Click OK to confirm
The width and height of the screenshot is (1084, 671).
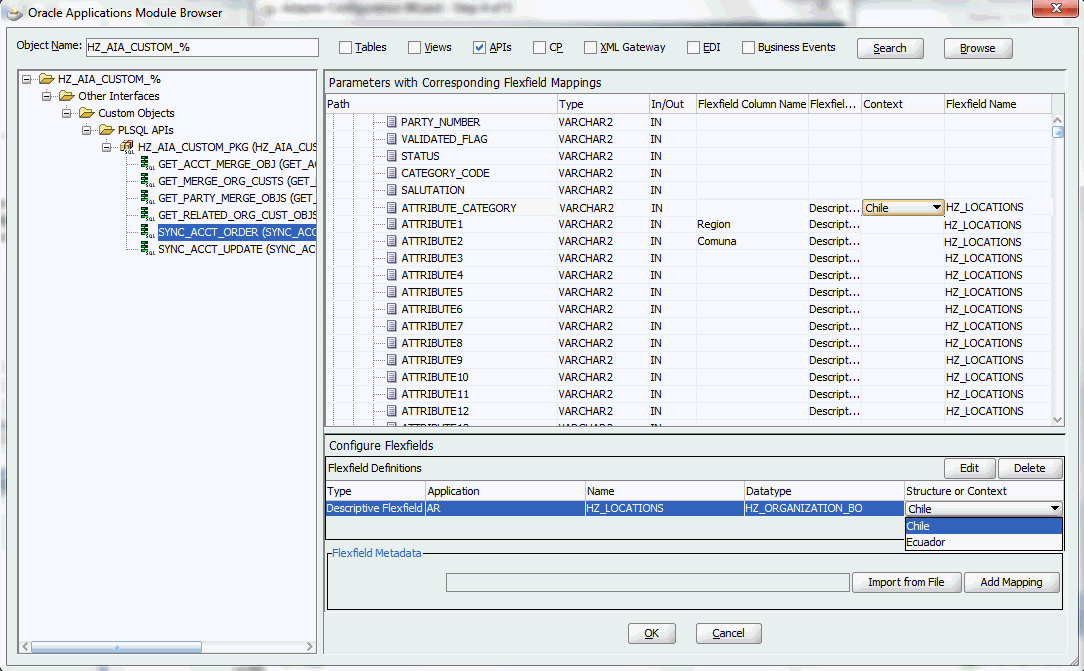(x=651, y=633)
